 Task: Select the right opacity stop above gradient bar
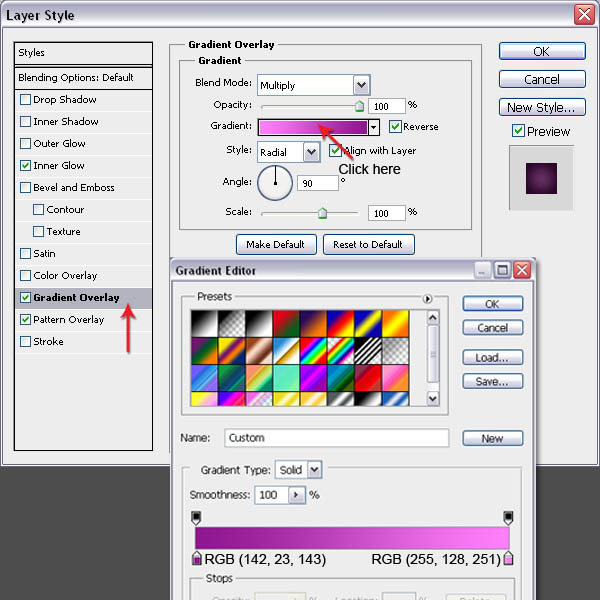click(x=508, y=517)
